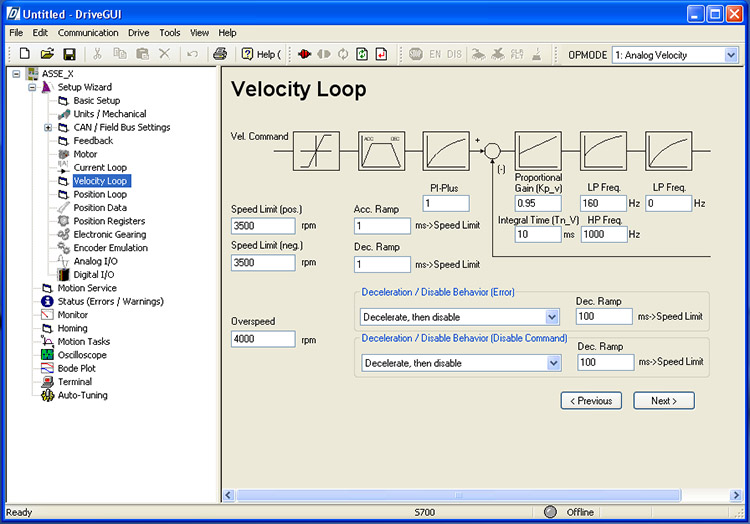This screenshot has width=750, height=524.
Task: Click the Next button
Action: (664, 401)
